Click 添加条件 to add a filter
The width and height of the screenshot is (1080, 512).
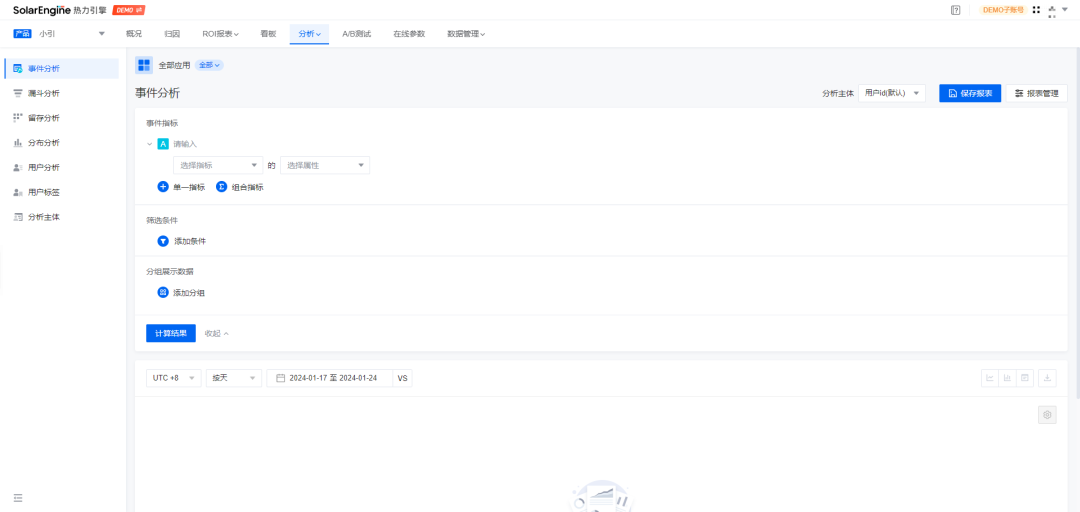[x=182, y=241]
